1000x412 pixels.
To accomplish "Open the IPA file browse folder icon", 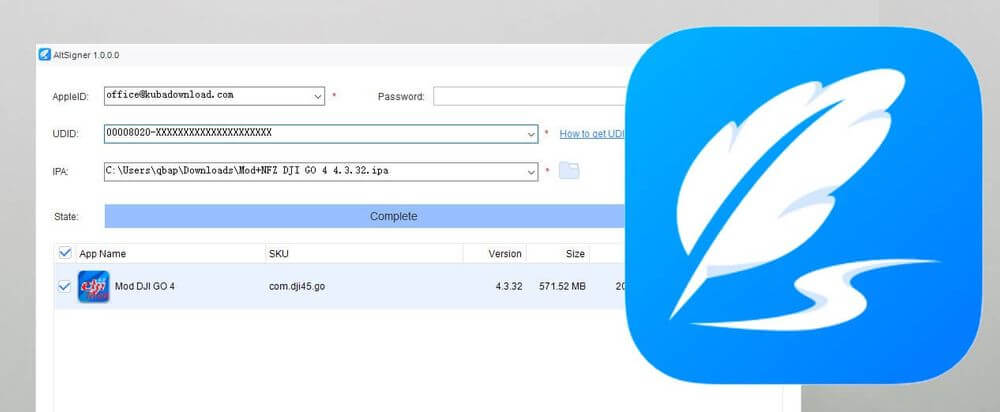I will click(568, 170).
